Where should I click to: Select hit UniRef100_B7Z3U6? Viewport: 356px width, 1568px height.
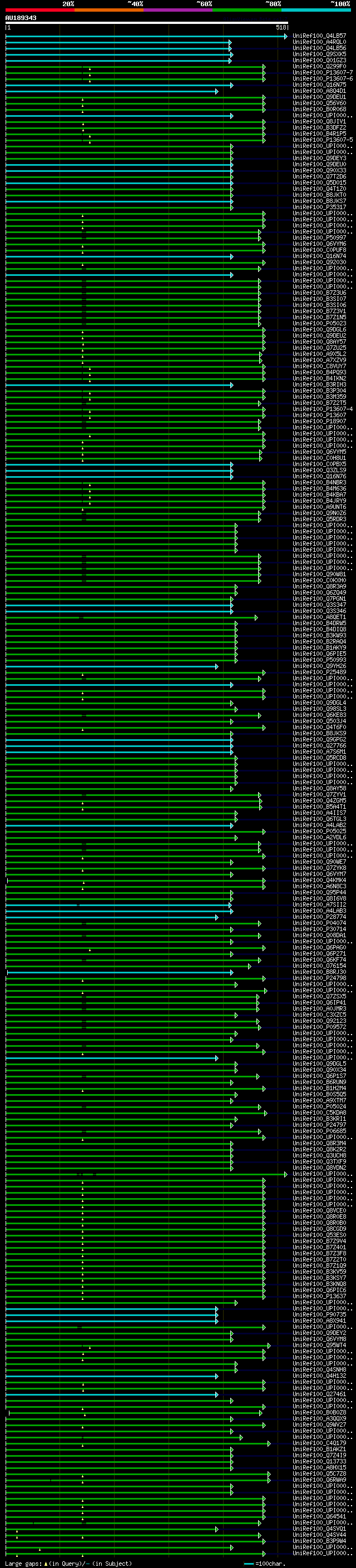click(319, 293)
